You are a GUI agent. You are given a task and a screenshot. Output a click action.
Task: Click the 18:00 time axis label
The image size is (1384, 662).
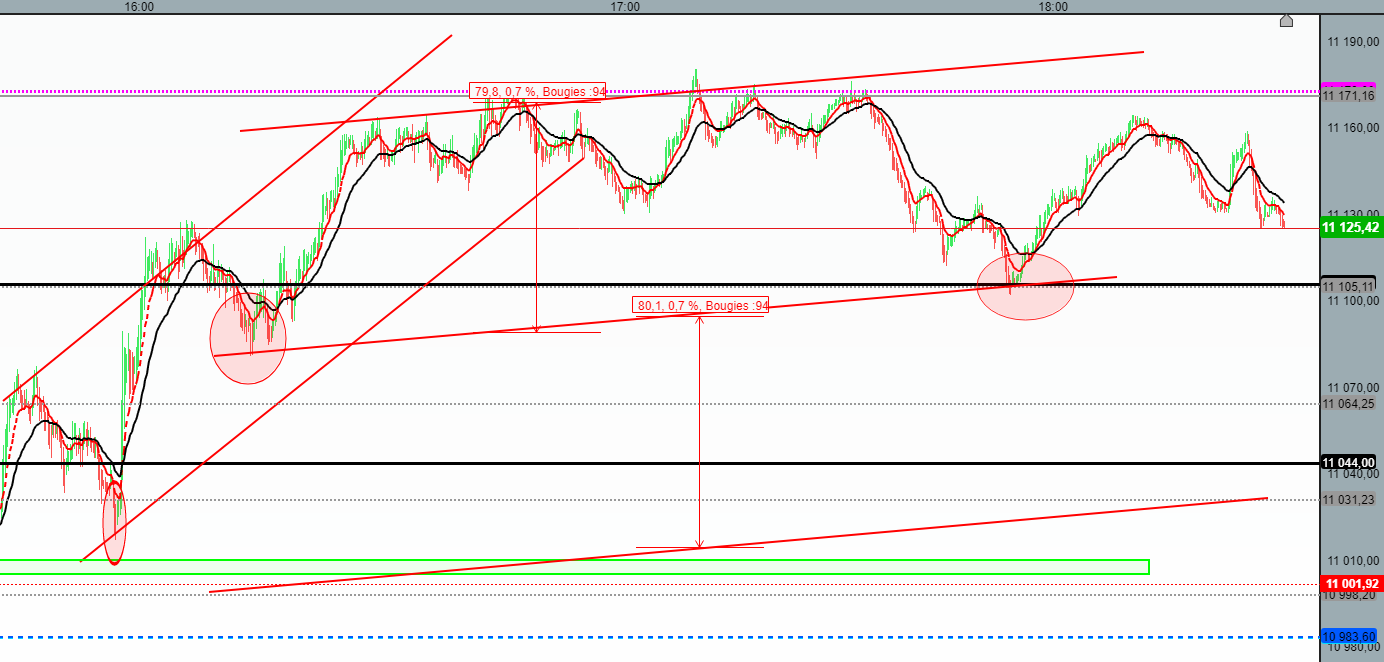[x=1053, y=7]
